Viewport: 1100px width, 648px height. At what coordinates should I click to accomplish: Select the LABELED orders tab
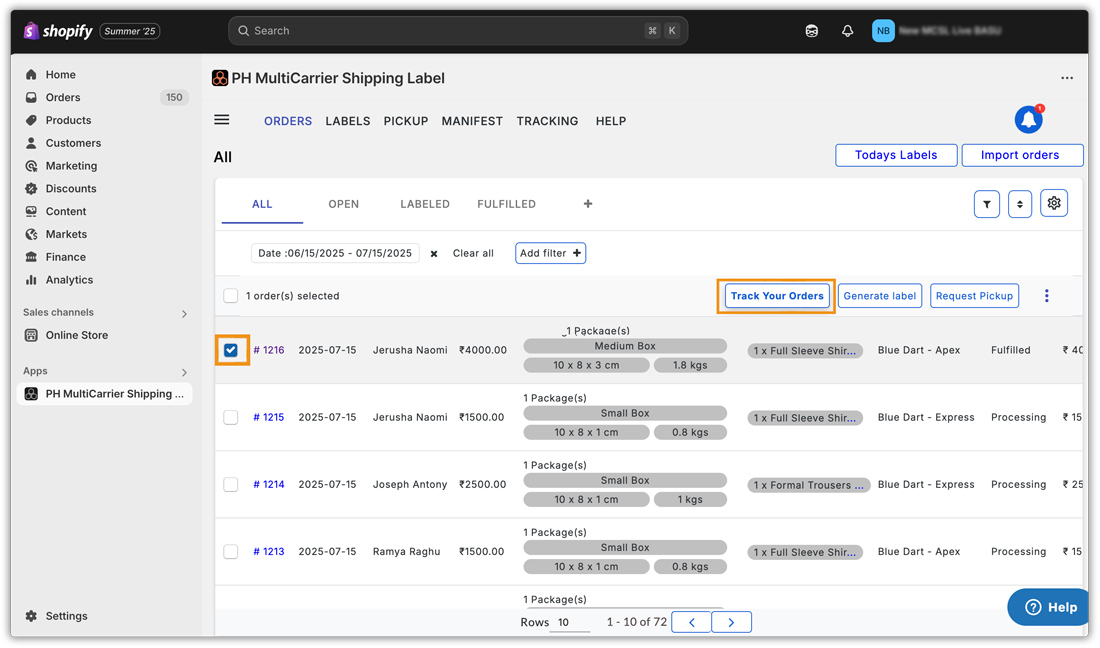coord(425,204)
